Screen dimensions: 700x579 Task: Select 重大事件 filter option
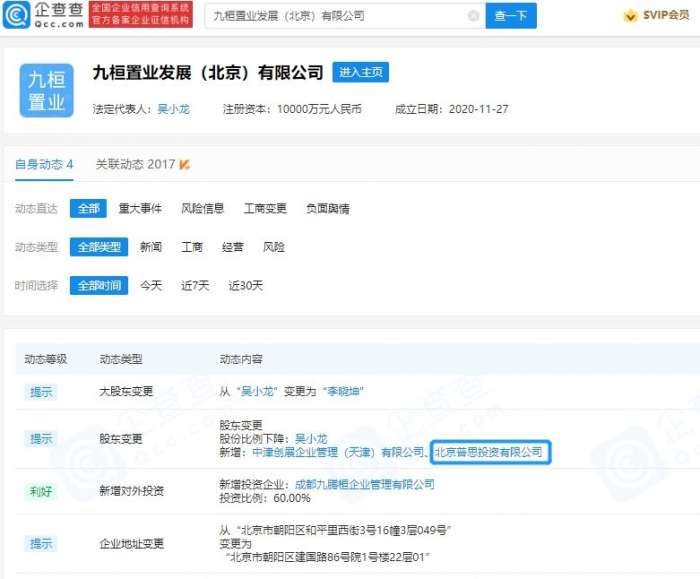click(x=140, y=209)
